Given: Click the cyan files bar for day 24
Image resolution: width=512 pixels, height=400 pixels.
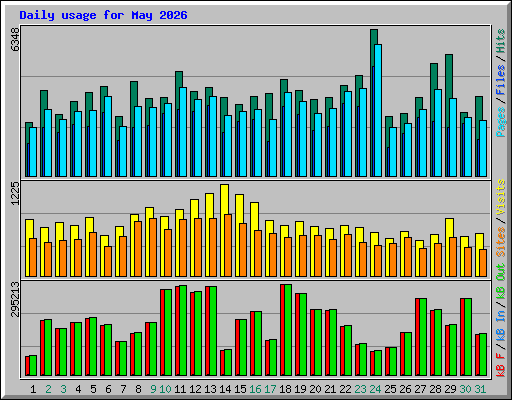Looking at the screenshot, I should (378, 110).
